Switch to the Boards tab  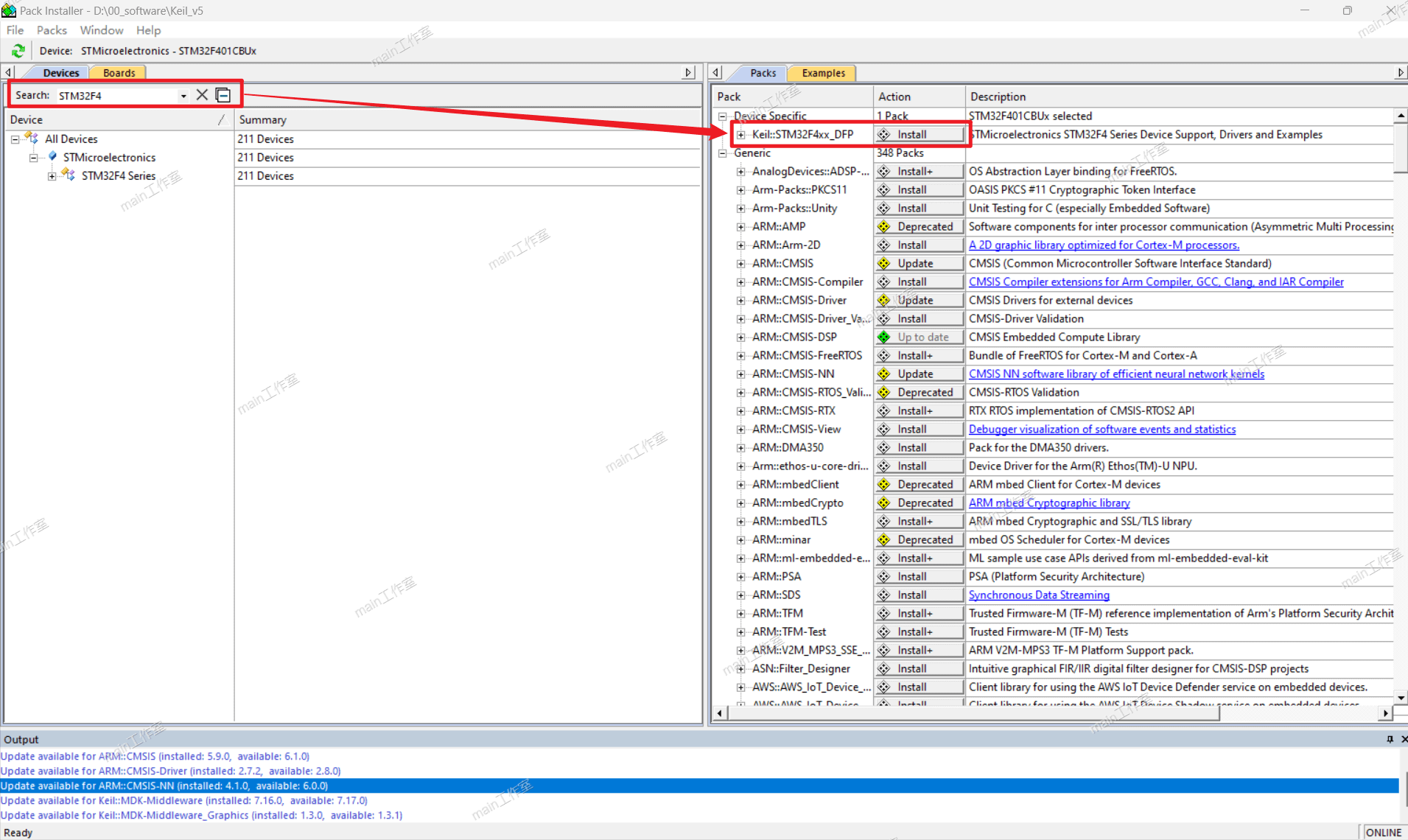119,73
